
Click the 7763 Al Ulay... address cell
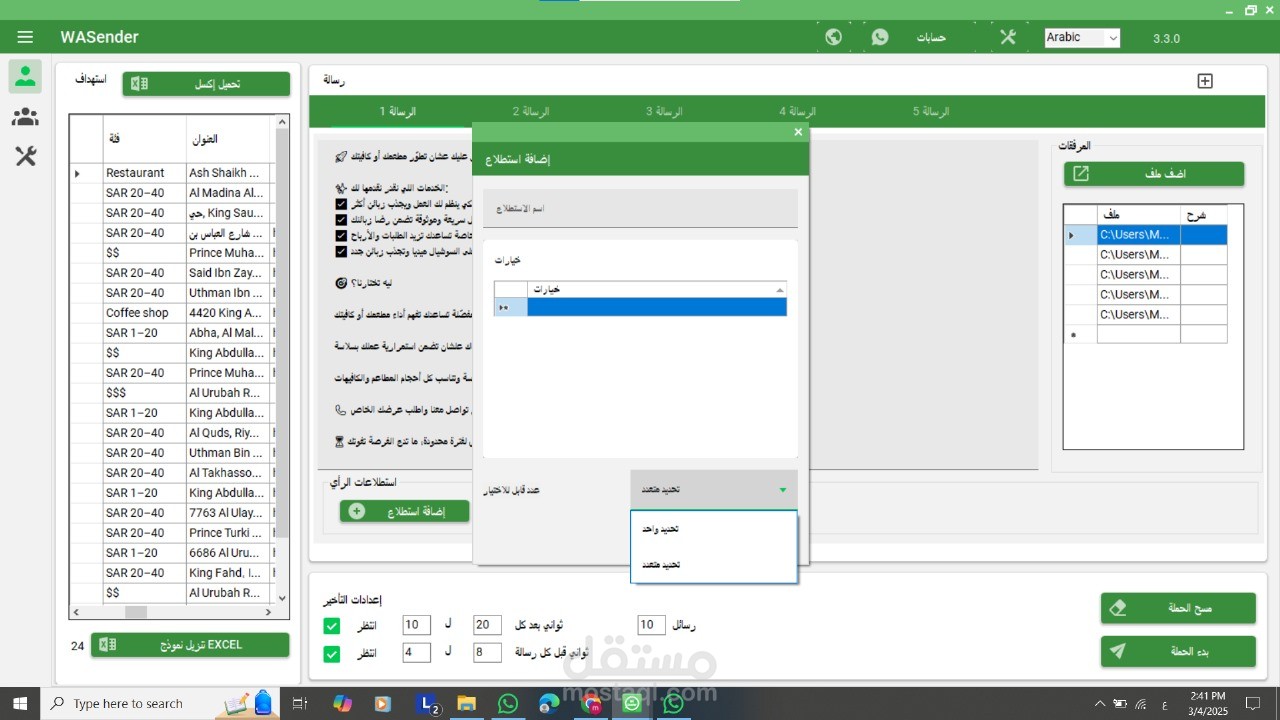[228, 513]
